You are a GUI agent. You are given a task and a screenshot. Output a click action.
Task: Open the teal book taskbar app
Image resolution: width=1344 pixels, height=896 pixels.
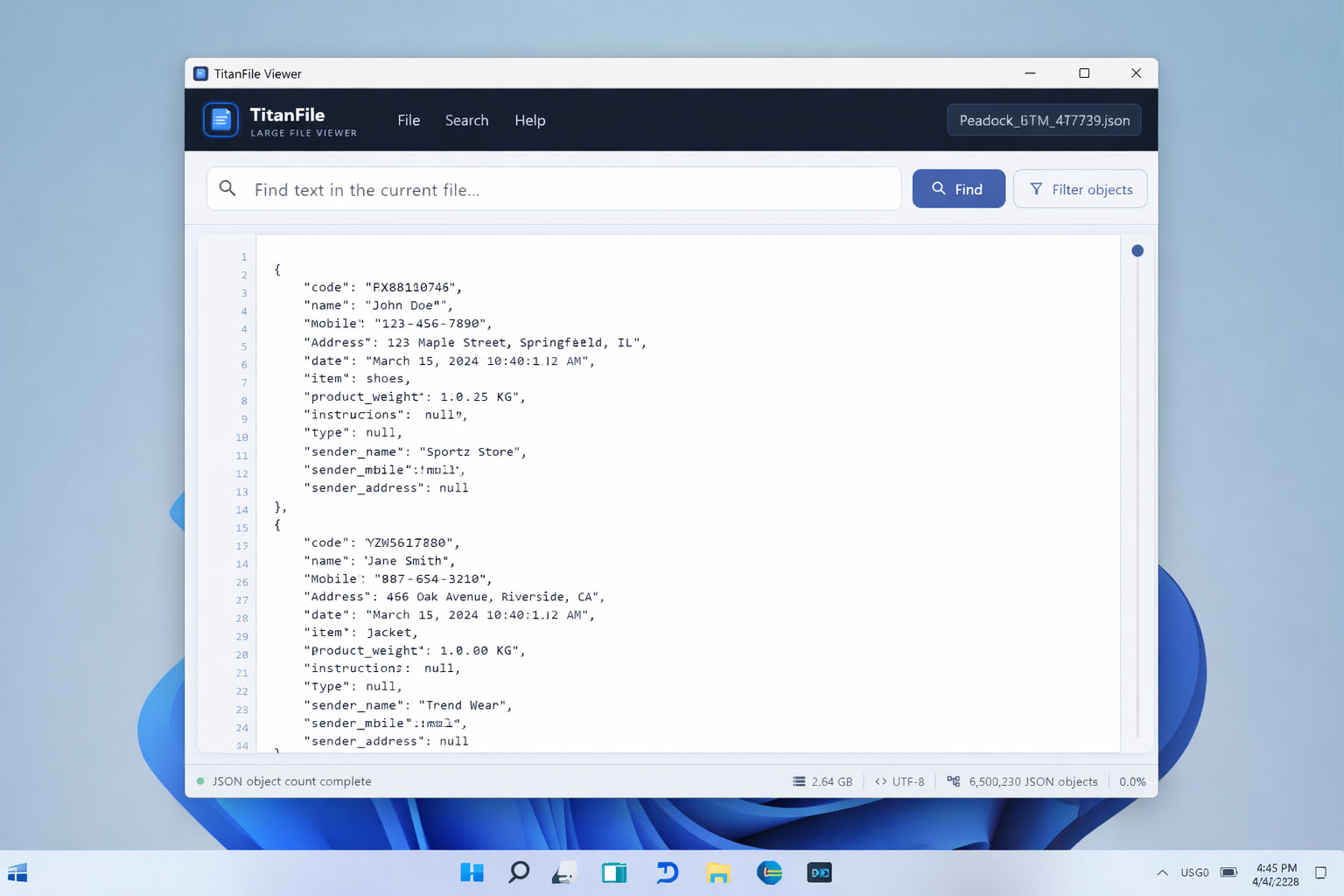coord(614,872)
